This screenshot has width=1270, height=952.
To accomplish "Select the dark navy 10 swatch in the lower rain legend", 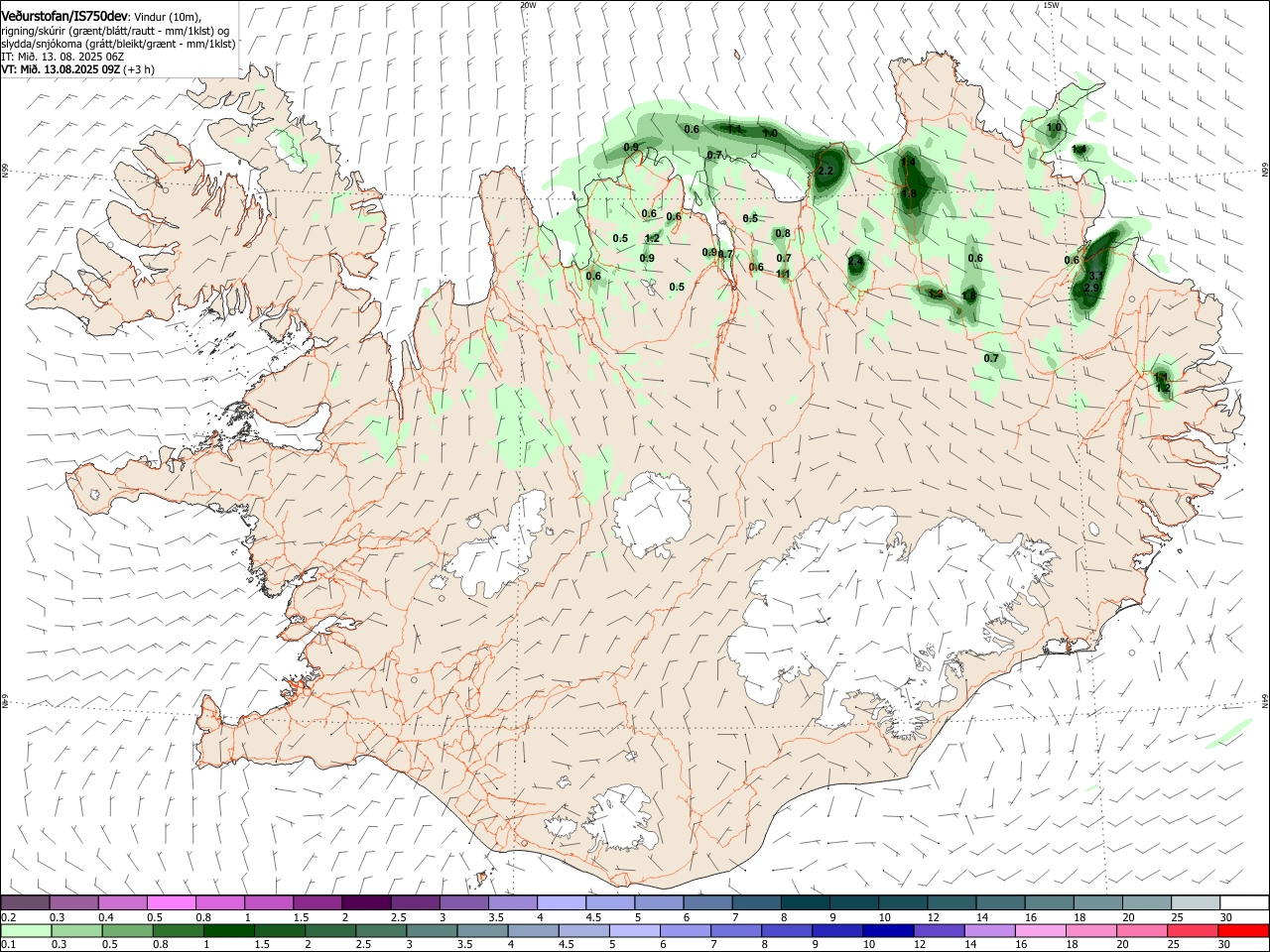I will [886, 931].
